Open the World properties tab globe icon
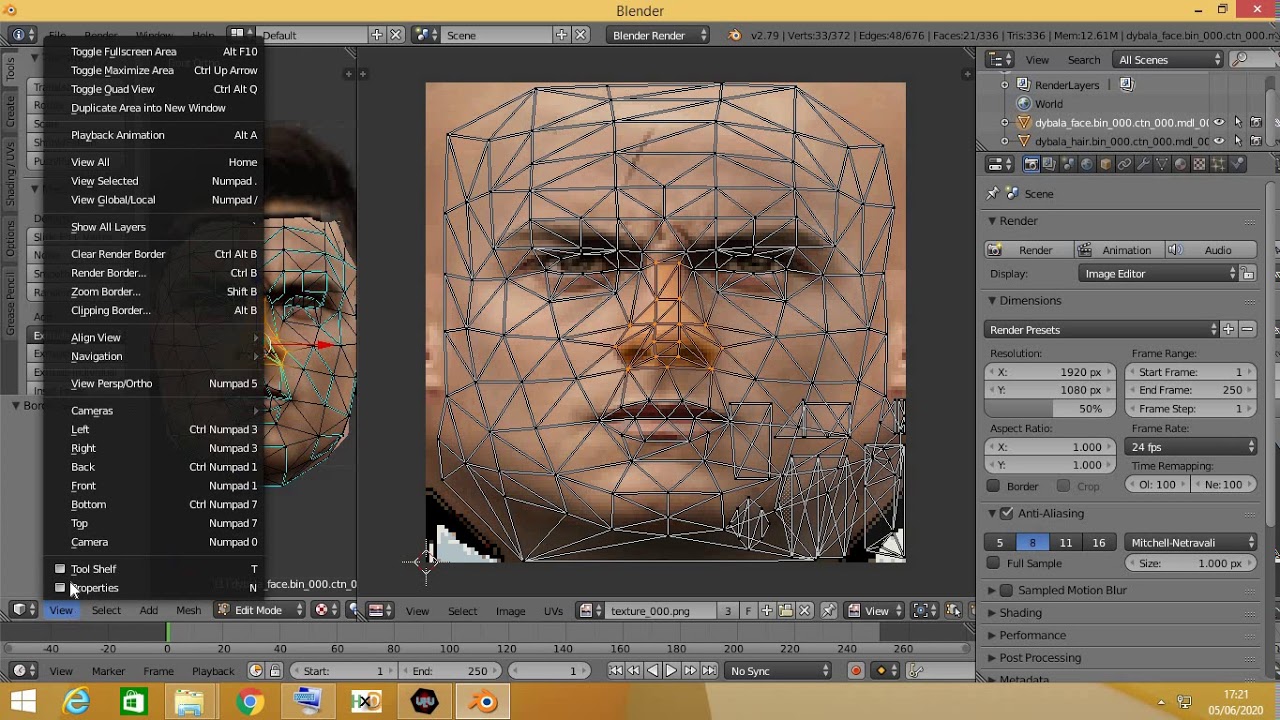This screenshot has width=1280, height=720. (1087, 164)
